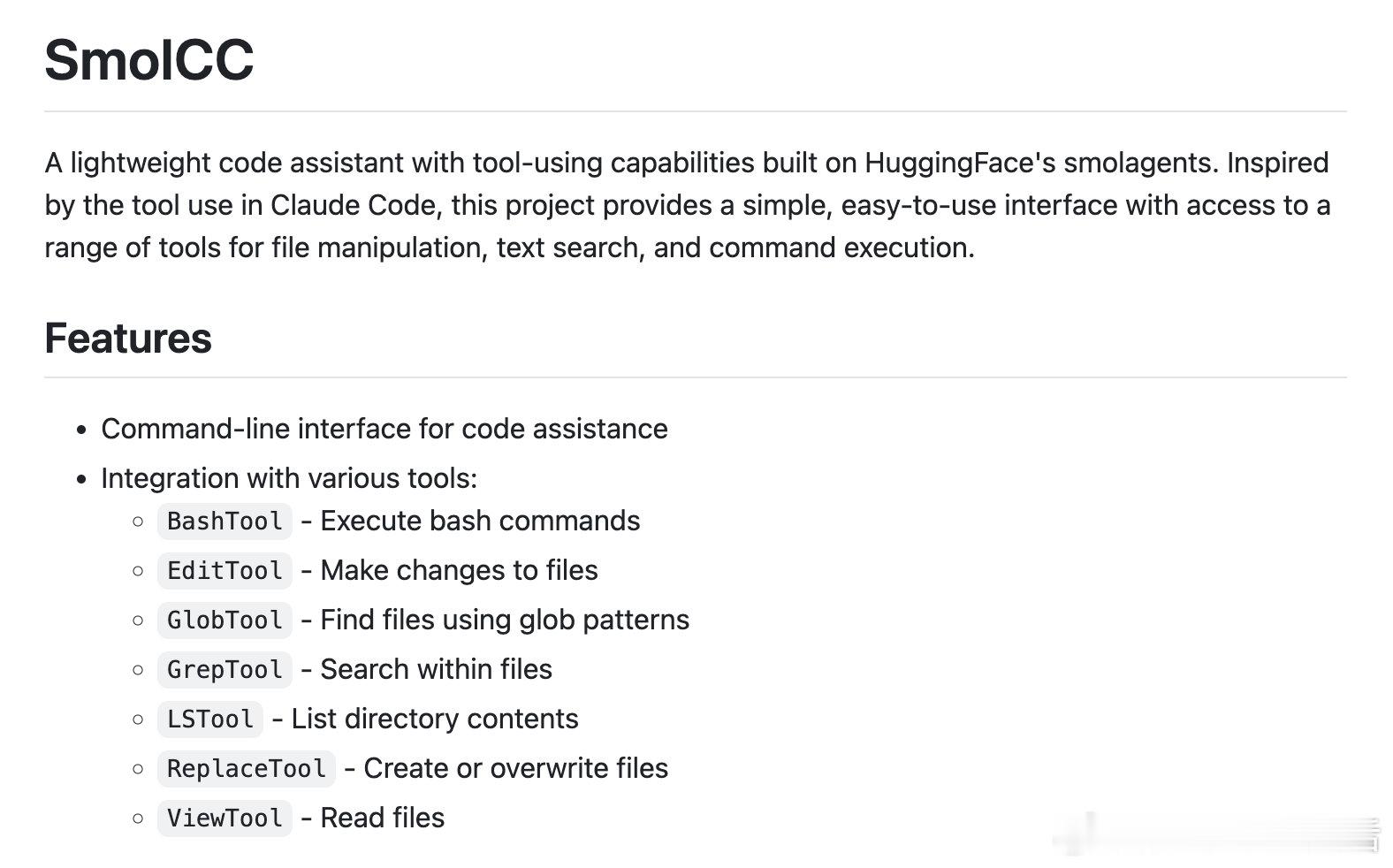Click the 'Search within files' description
Viewport: 1393px width, 868px height.
coord(436,669)
